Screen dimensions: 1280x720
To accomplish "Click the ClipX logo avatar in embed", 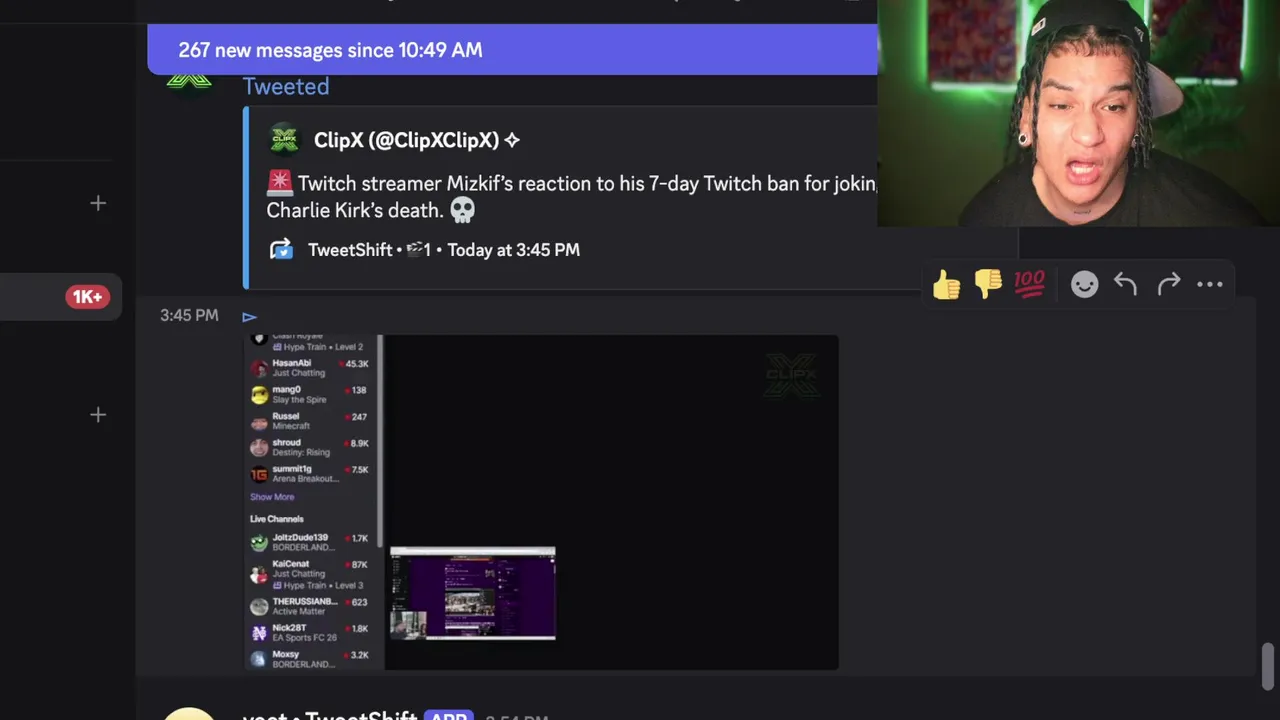I will [284, 140].
